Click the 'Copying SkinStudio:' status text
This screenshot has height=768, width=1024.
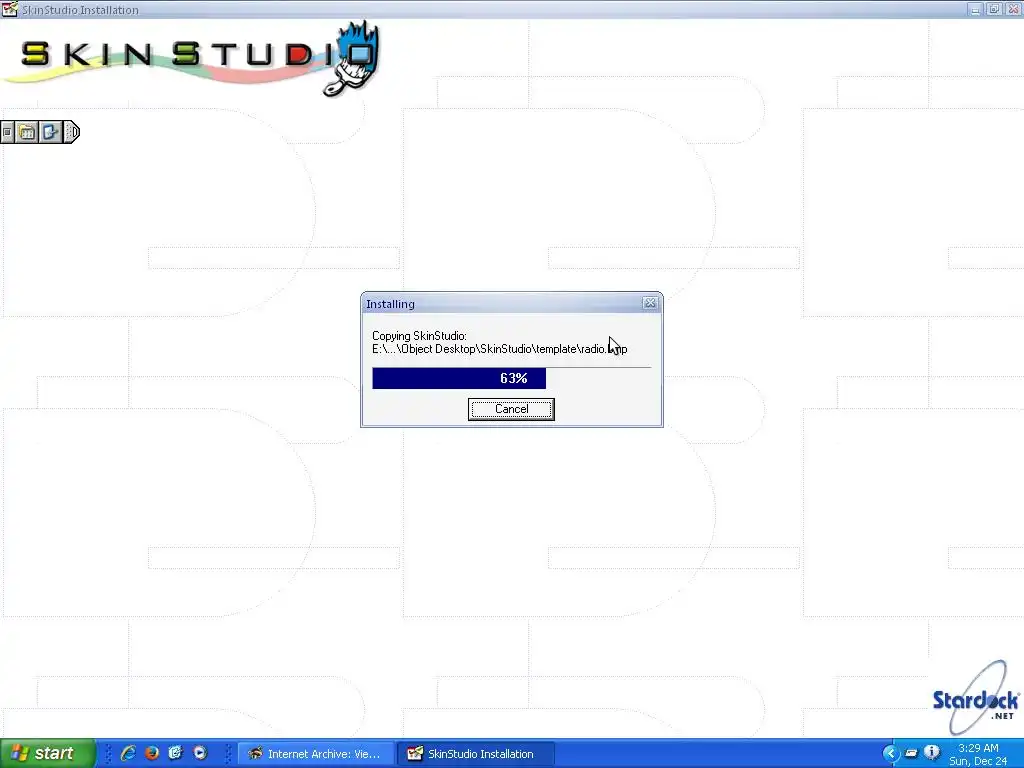pyautogui.click(x=419, y=336)
